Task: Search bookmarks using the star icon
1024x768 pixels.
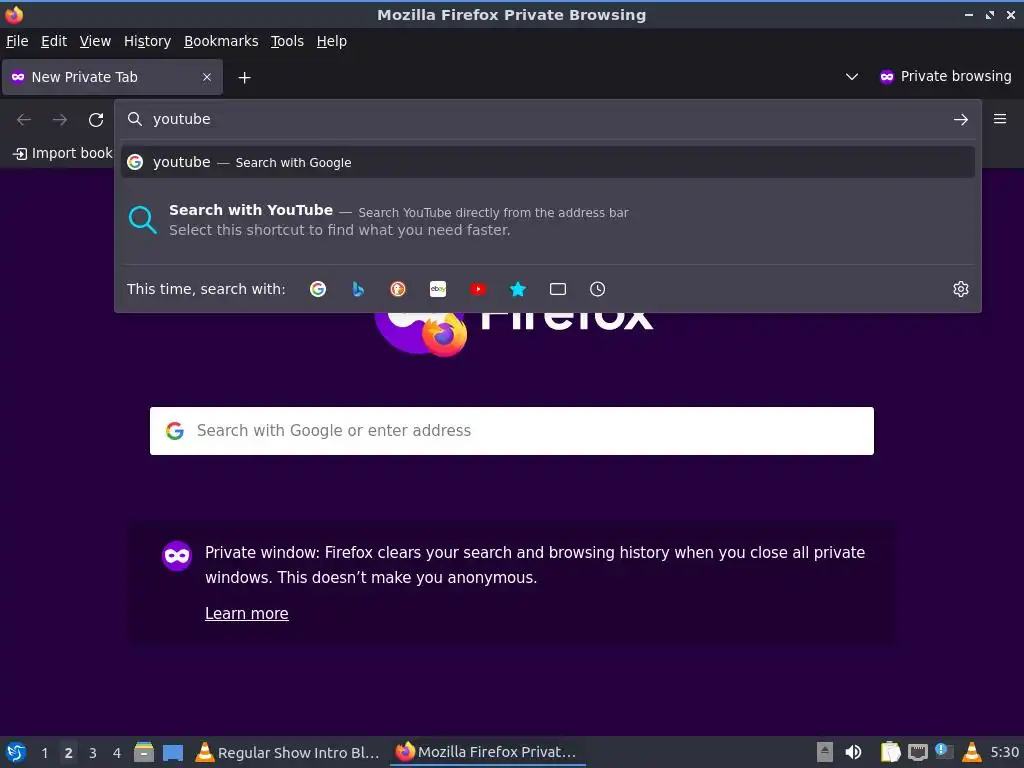Action: click(x=518, y=289)
